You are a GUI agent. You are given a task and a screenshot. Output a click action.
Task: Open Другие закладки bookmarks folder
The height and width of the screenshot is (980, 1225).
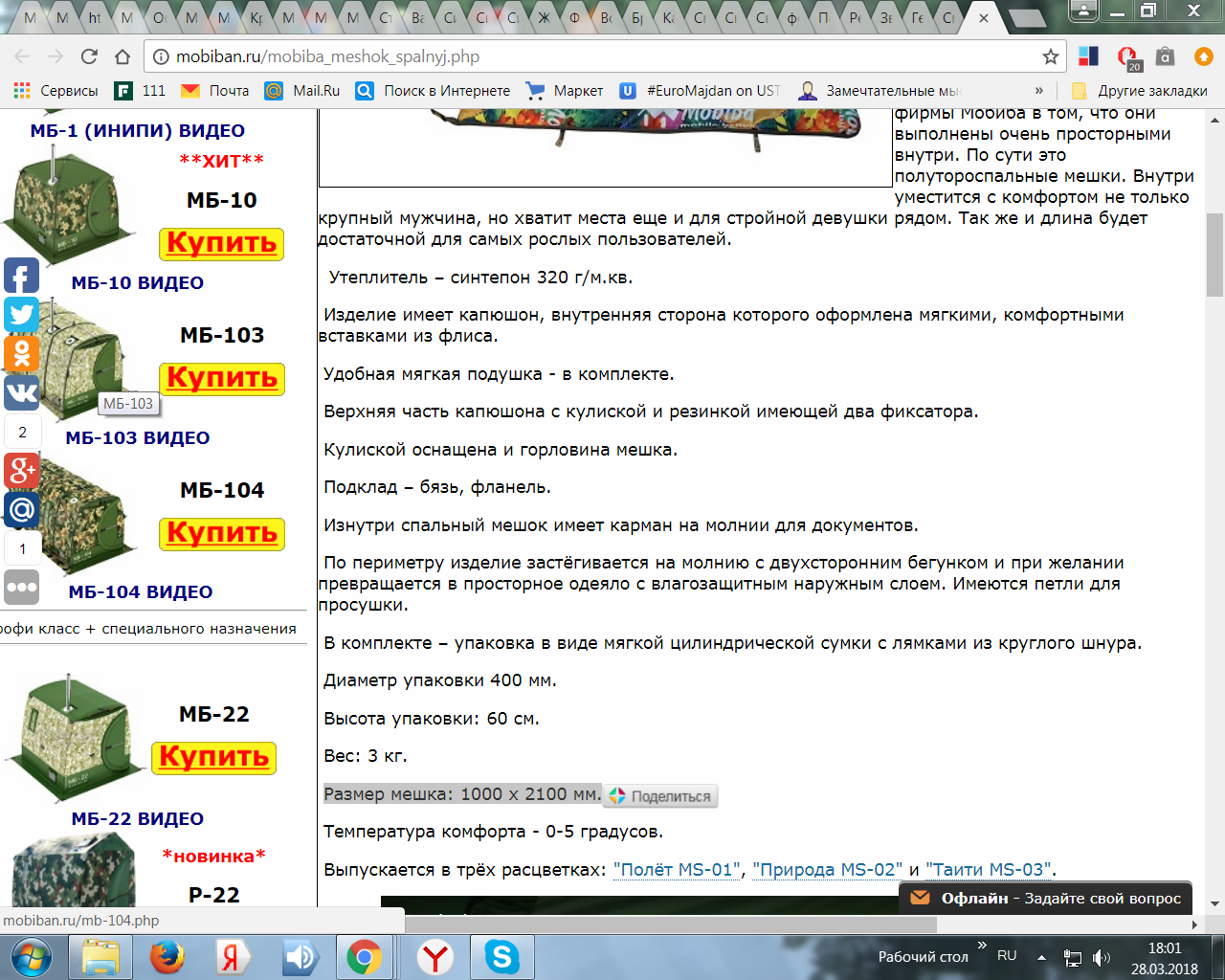click(1140, 91)
